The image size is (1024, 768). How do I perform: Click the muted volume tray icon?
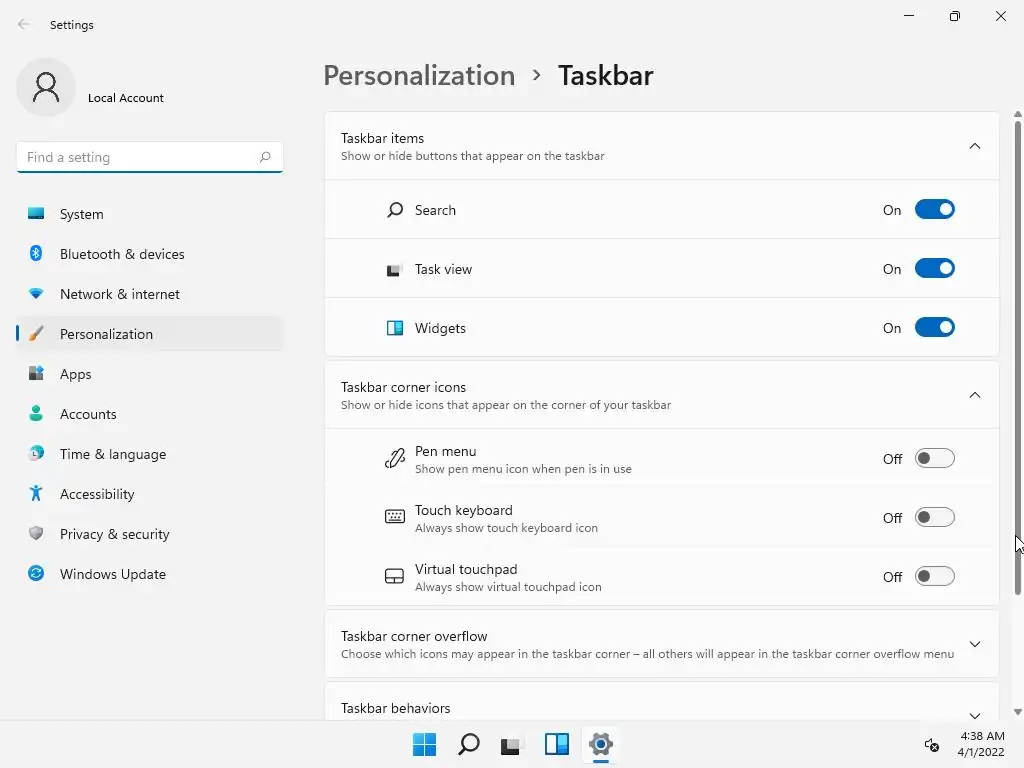coord(932,744)
